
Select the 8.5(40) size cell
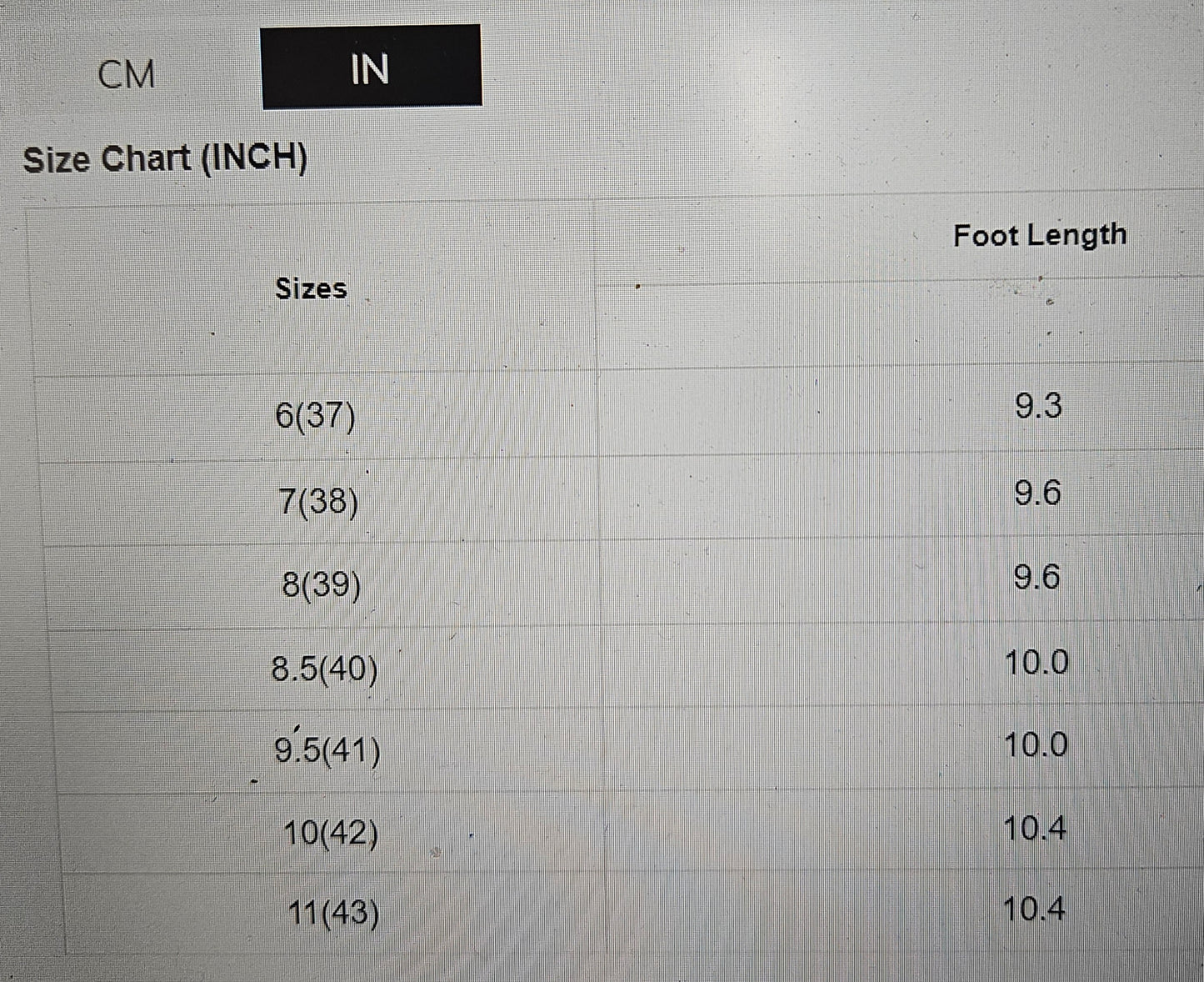click(324, 668)
